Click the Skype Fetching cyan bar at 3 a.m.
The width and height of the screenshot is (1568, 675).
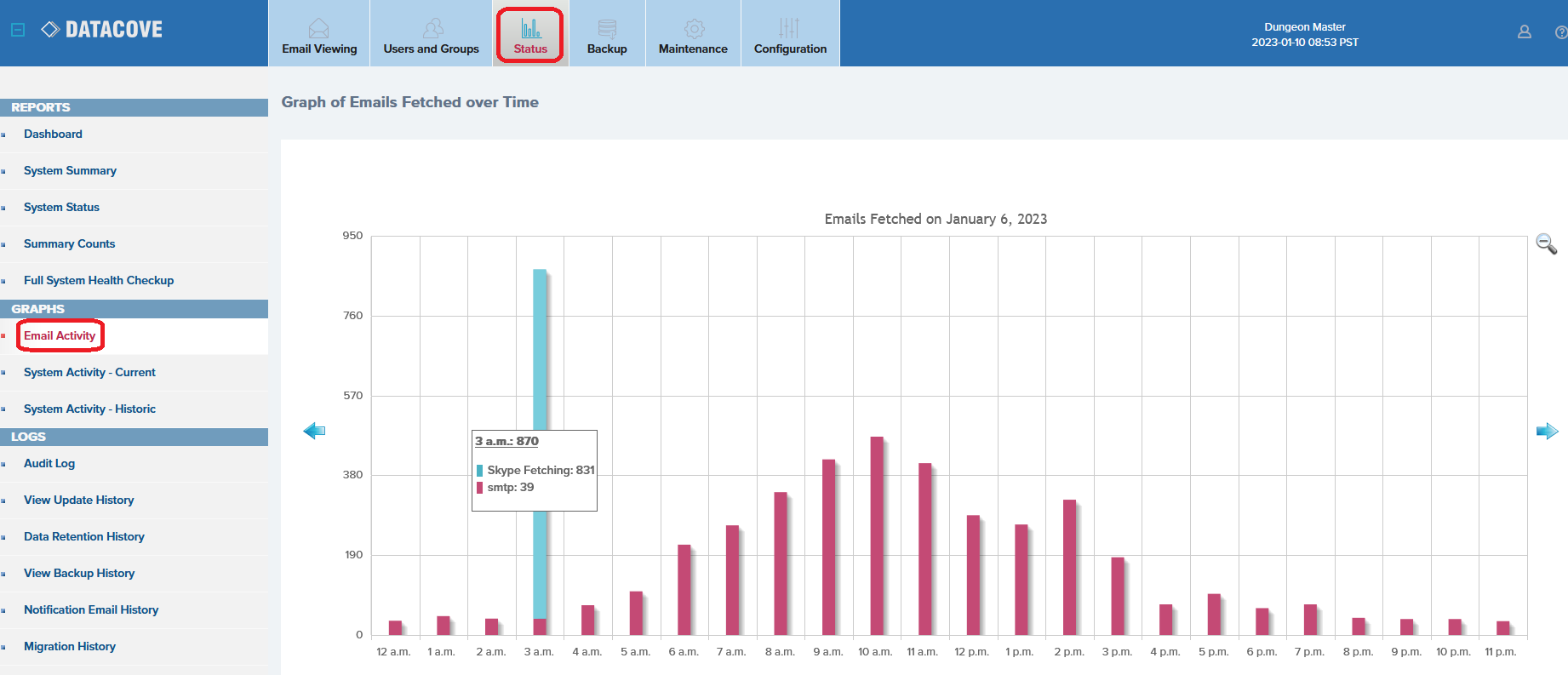coord(540,358)
